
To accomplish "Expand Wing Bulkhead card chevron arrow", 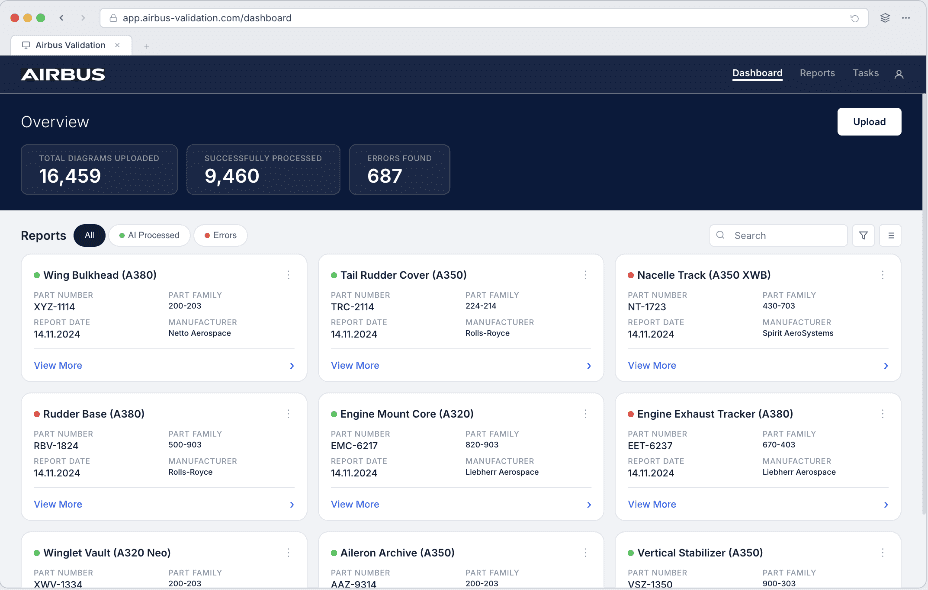I will point(292,366).
